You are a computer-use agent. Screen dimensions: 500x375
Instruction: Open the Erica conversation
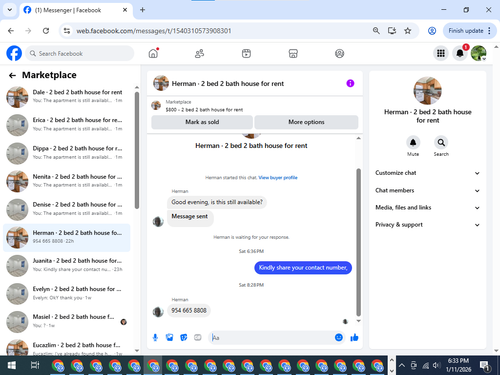(x=67, y=125)
